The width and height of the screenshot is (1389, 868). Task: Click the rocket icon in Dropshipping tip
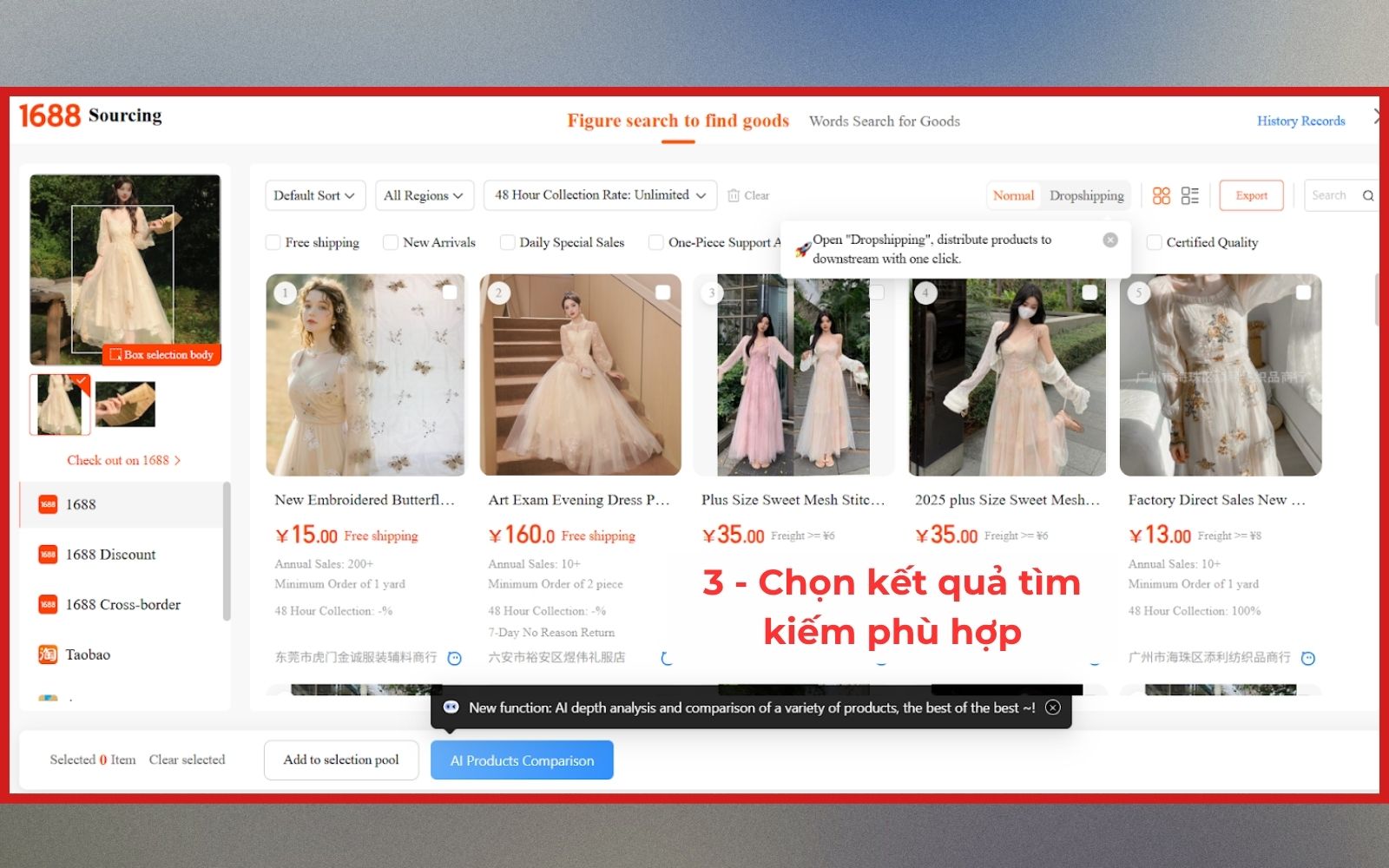[x=803, y=249]
